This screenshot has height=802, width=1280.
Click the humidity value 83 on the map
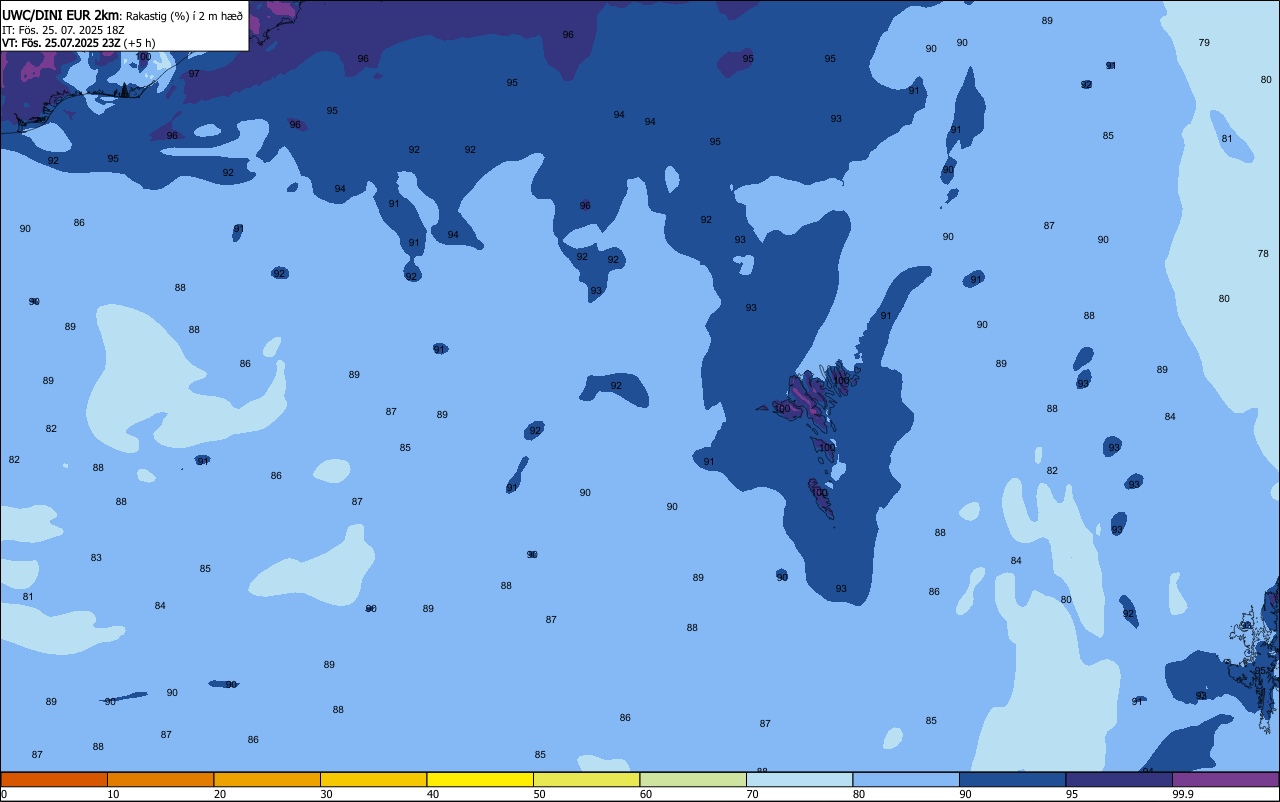[x=96, y=558]
